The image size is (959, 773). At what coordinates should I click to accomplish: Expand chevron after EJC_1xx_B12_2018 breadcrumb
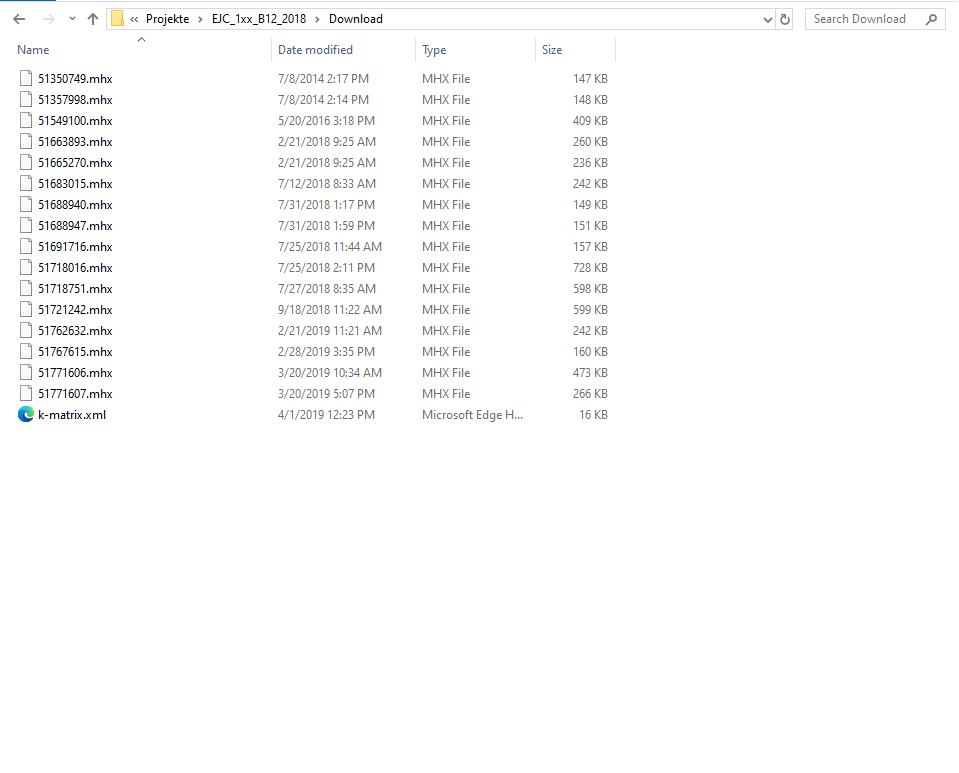coord(317,19)
